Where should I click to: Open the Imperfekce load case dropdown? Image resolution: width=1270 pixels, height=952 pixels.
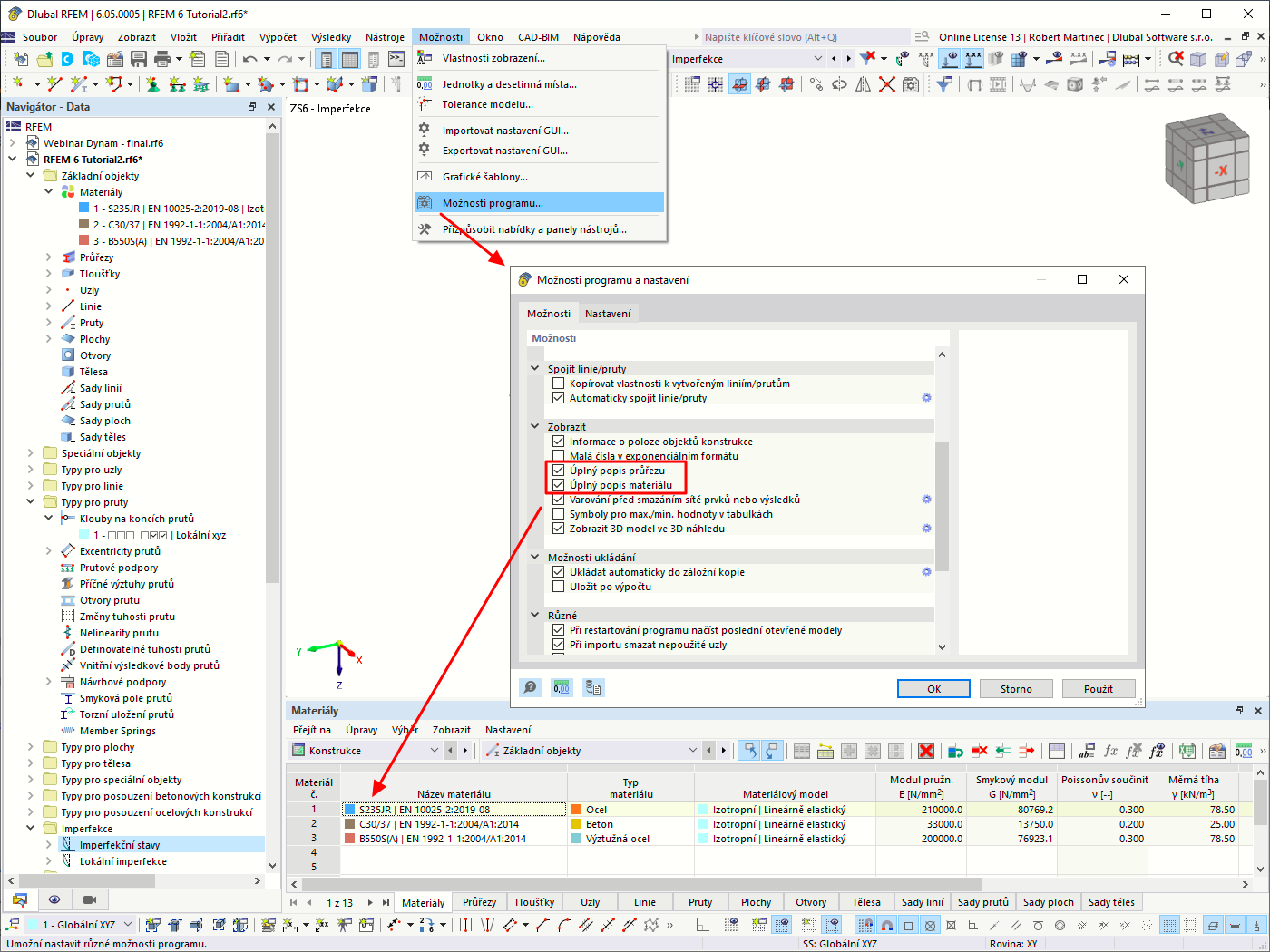817,59
